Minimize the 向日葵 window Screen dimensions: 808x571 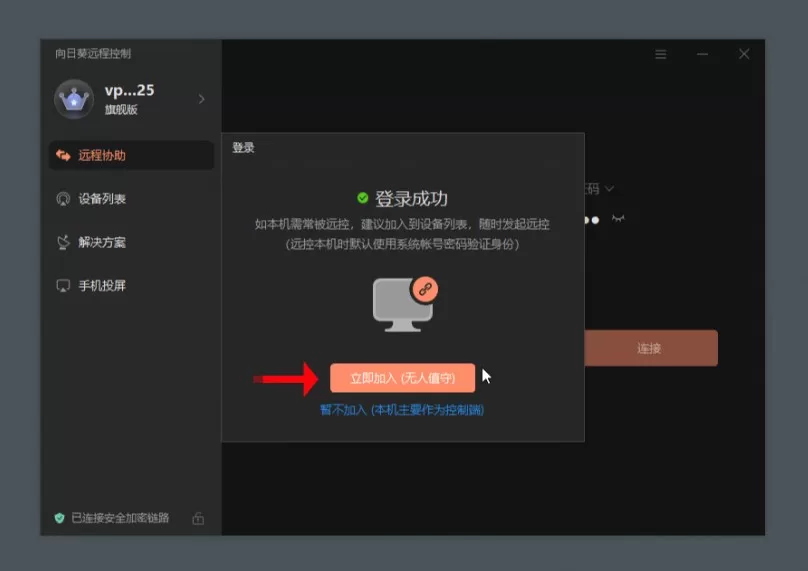click(702, 54)
